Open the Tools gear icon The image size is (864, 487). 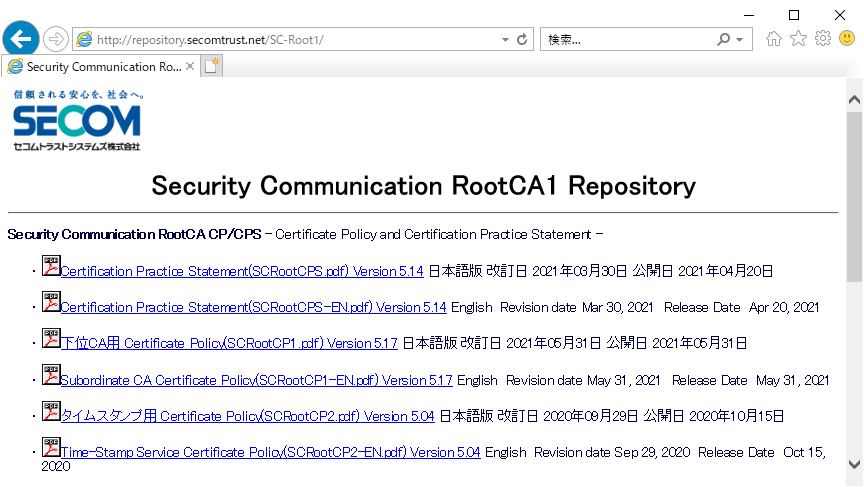click(x=823, y=39)
